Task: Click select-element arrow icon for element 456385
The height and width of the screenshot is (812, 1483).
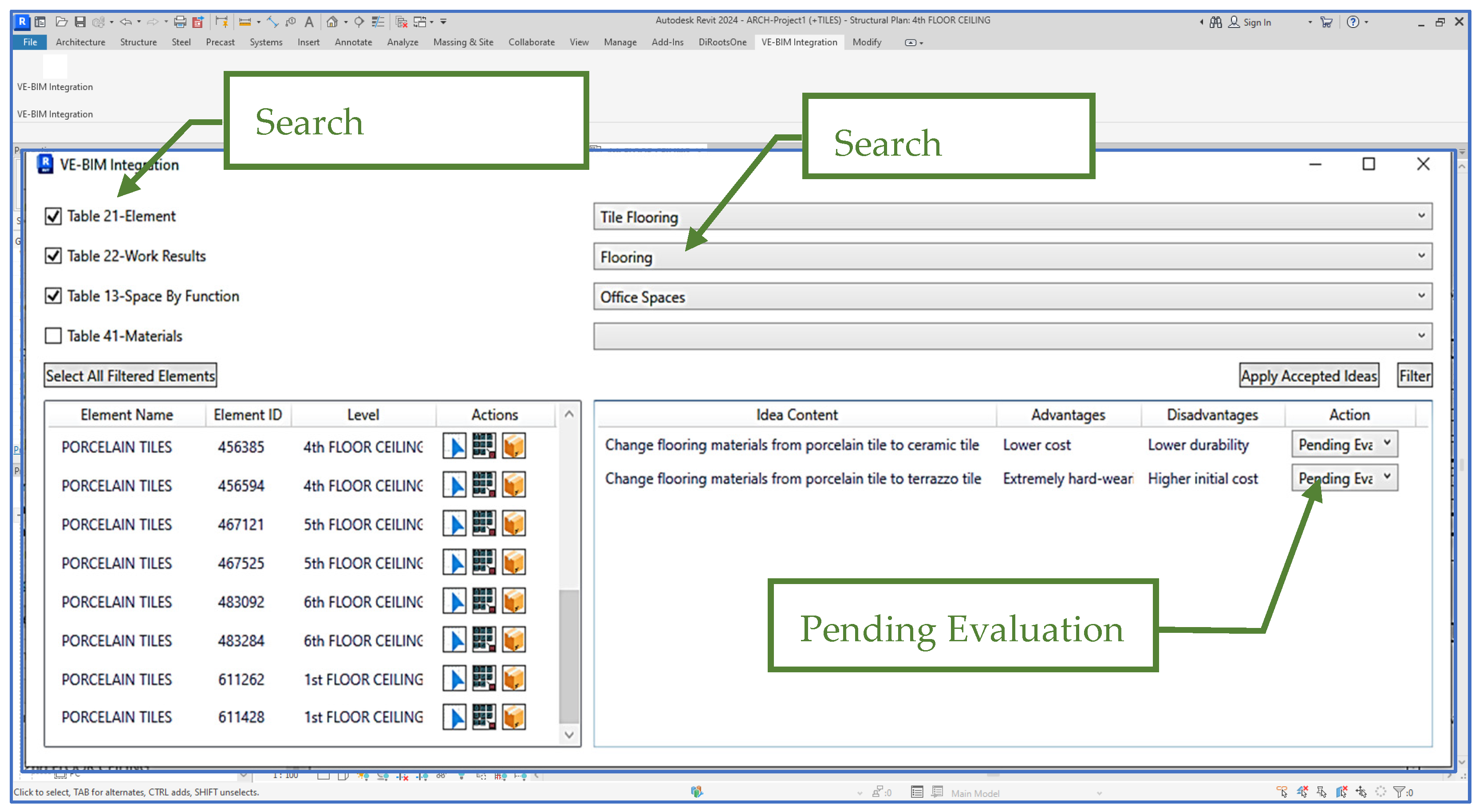Action: [x=454, y=446]
